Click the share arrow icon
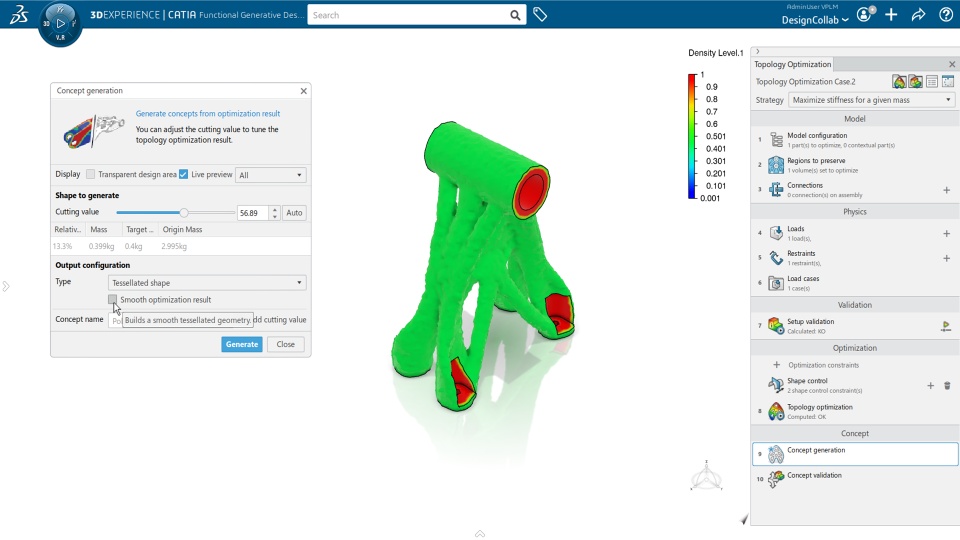Image resolution: width=960 pixels, height=540 pixels. (918, 15)
